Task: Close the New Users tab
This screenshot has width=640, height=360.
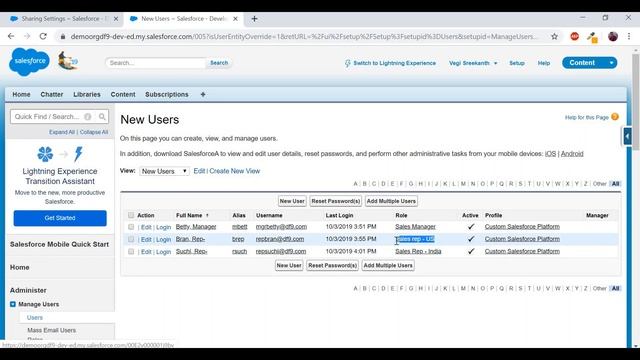Action: point(235,19)
